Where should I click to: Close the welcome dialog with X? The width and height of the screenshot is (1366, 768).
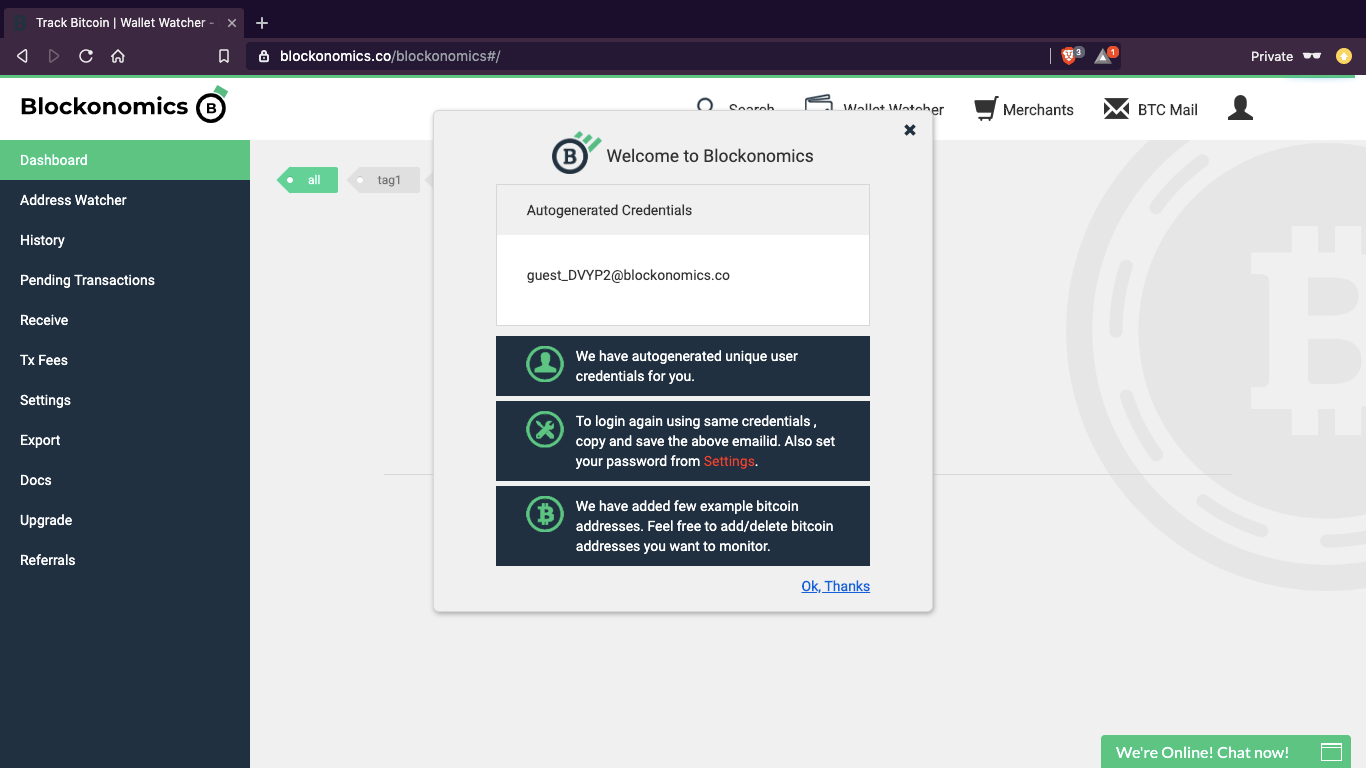[x=910, y=130]
